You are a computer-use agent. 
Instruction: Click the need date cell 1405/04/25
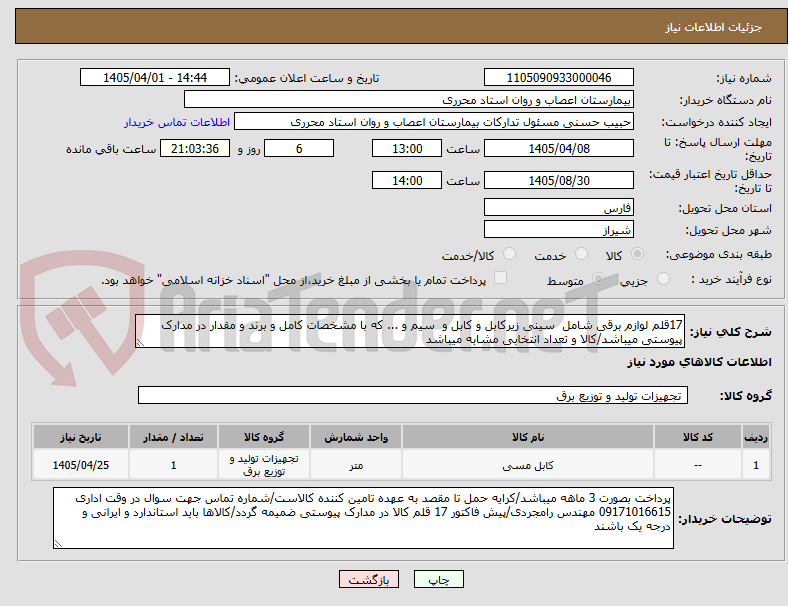click(81, 465)
